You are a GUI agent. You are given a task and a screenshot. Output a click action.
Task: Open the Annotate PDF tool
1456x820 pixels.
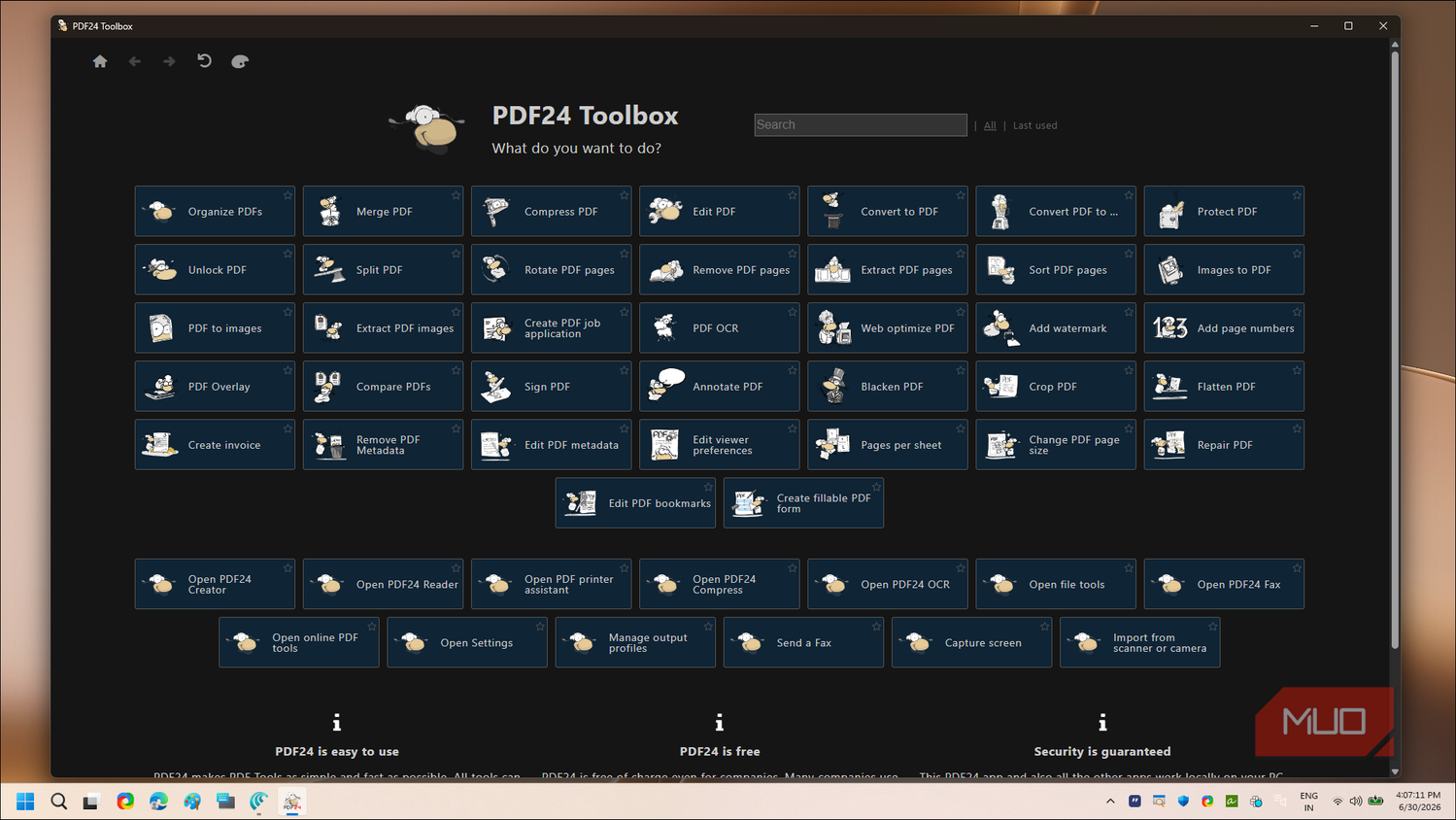[x=719, y=386]
